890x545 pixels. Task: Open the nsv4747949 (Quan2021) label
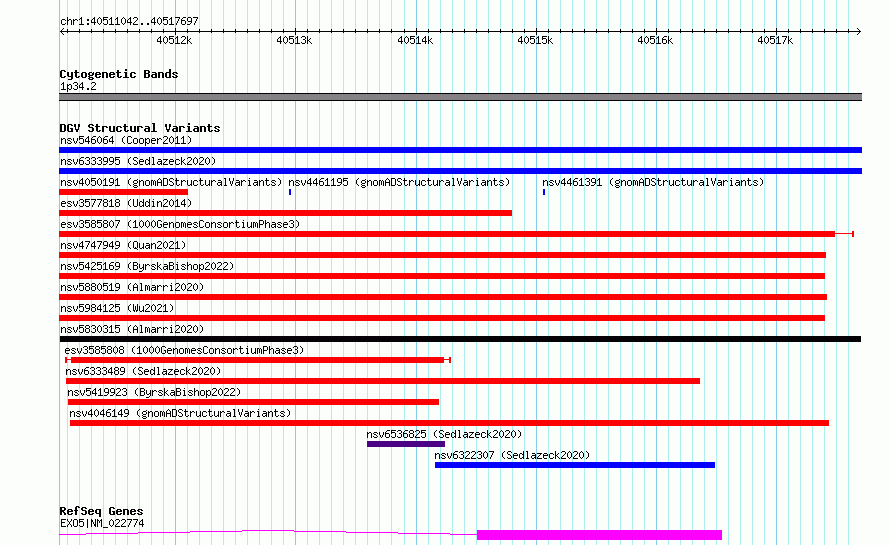123,245
